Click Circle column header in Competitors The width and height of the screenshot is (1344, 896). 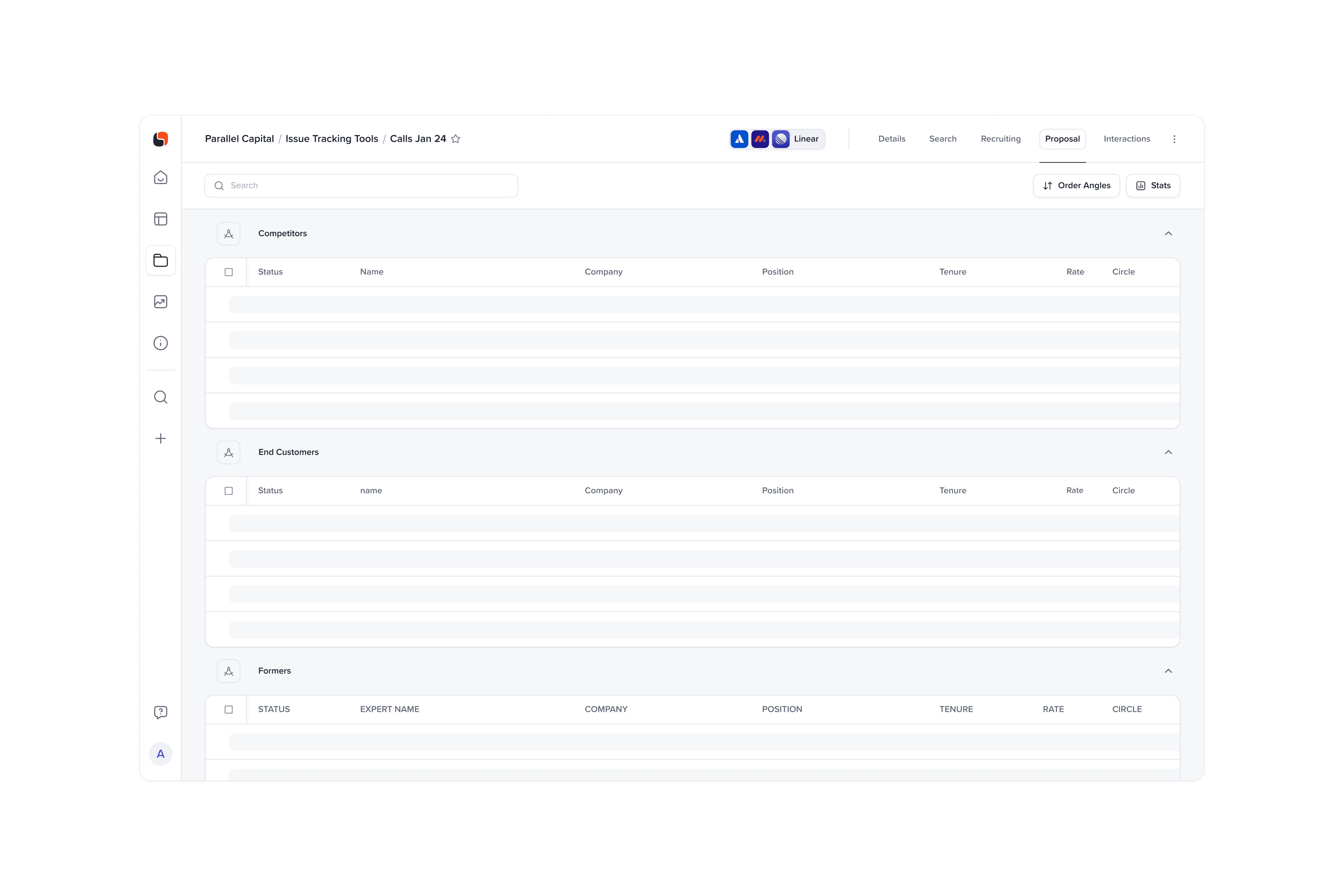pyautogui.click(x=1123, y=272)
